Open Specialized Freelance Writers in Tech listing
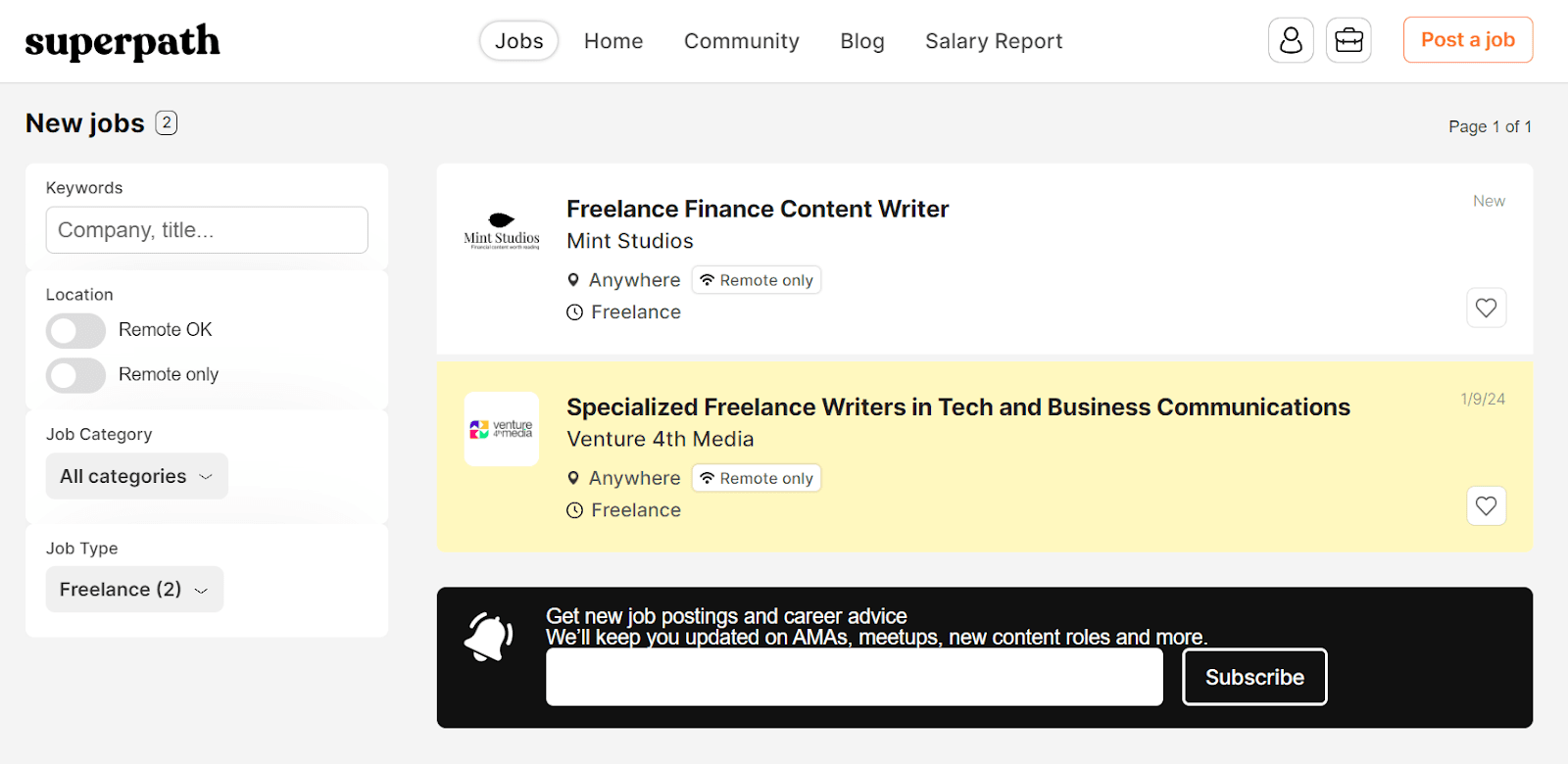 tap(958, 406)
